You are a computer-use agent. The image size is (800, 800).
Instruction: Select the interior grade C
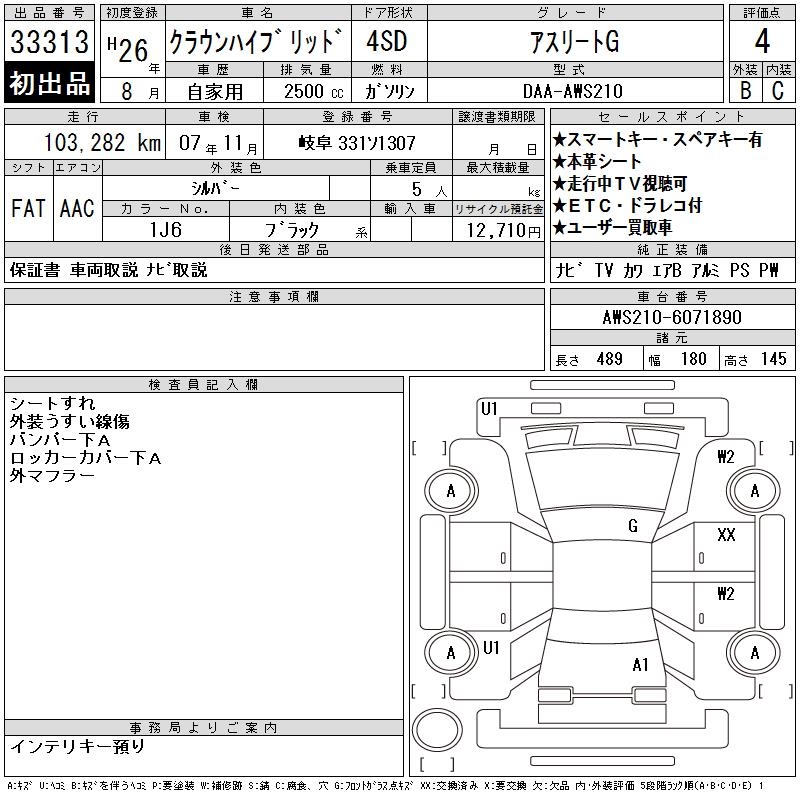click(x=778, y=91)
